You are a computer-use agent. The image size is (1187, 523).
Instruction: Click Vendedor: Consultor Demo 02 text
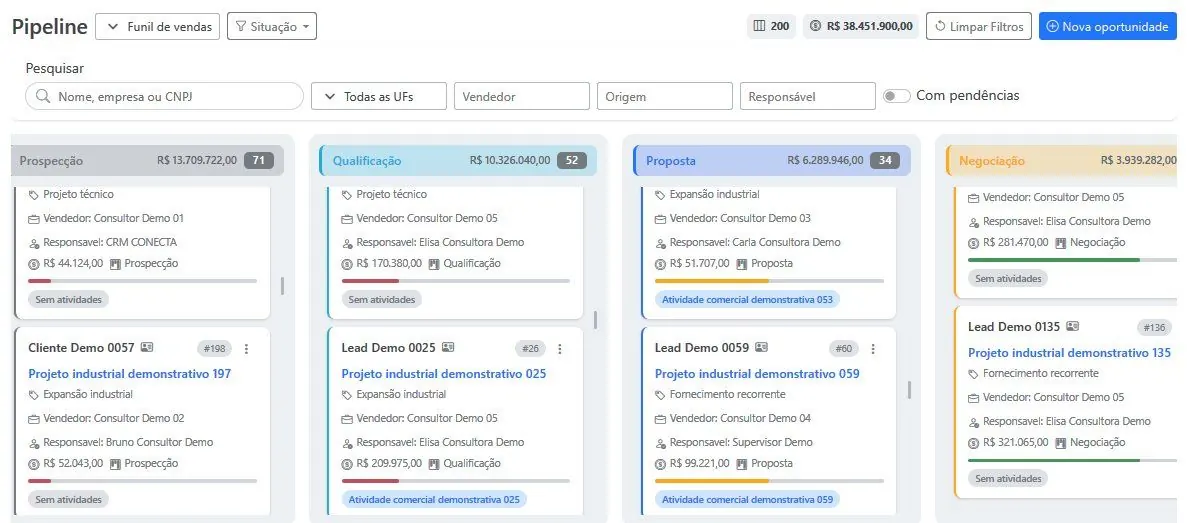[114, 419]
